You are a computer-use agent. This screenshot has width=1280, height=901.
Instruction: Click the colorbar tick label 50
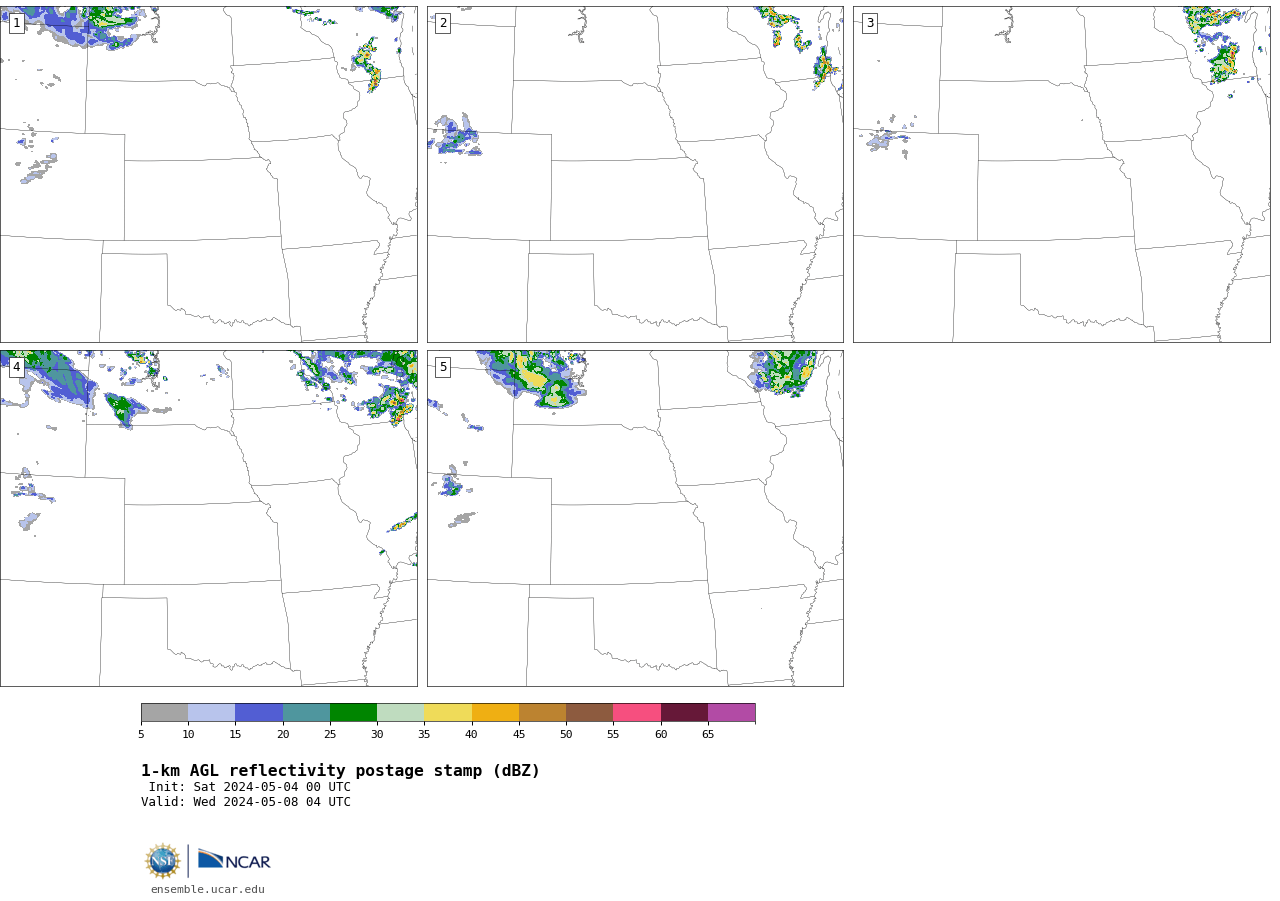pos(566,734)
